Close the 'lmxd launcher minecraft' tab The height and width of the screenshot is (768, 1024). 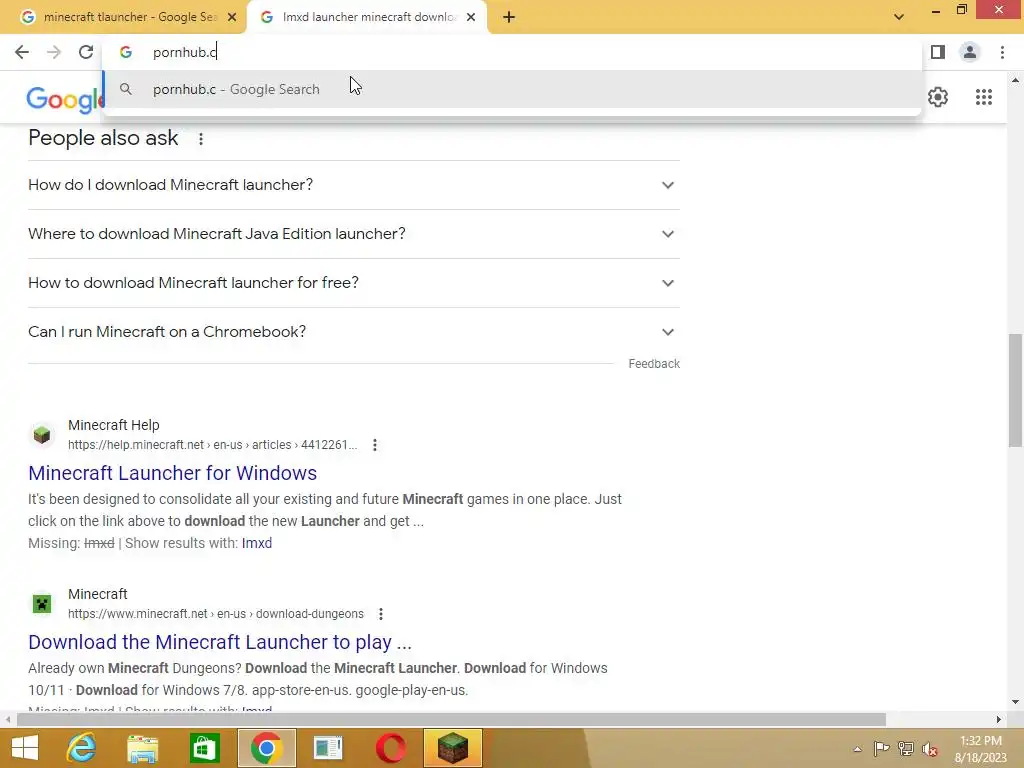point(471,18)
